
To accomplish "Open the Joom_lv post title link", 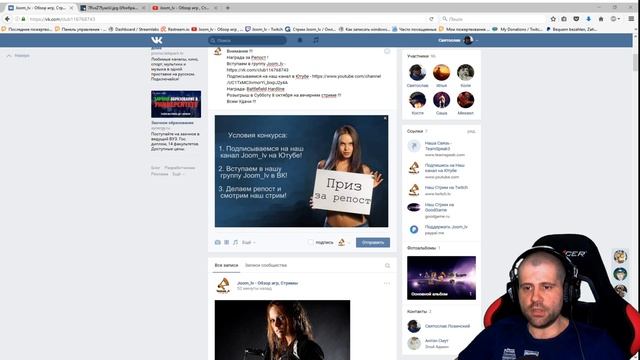I will [x=267, y=283].
